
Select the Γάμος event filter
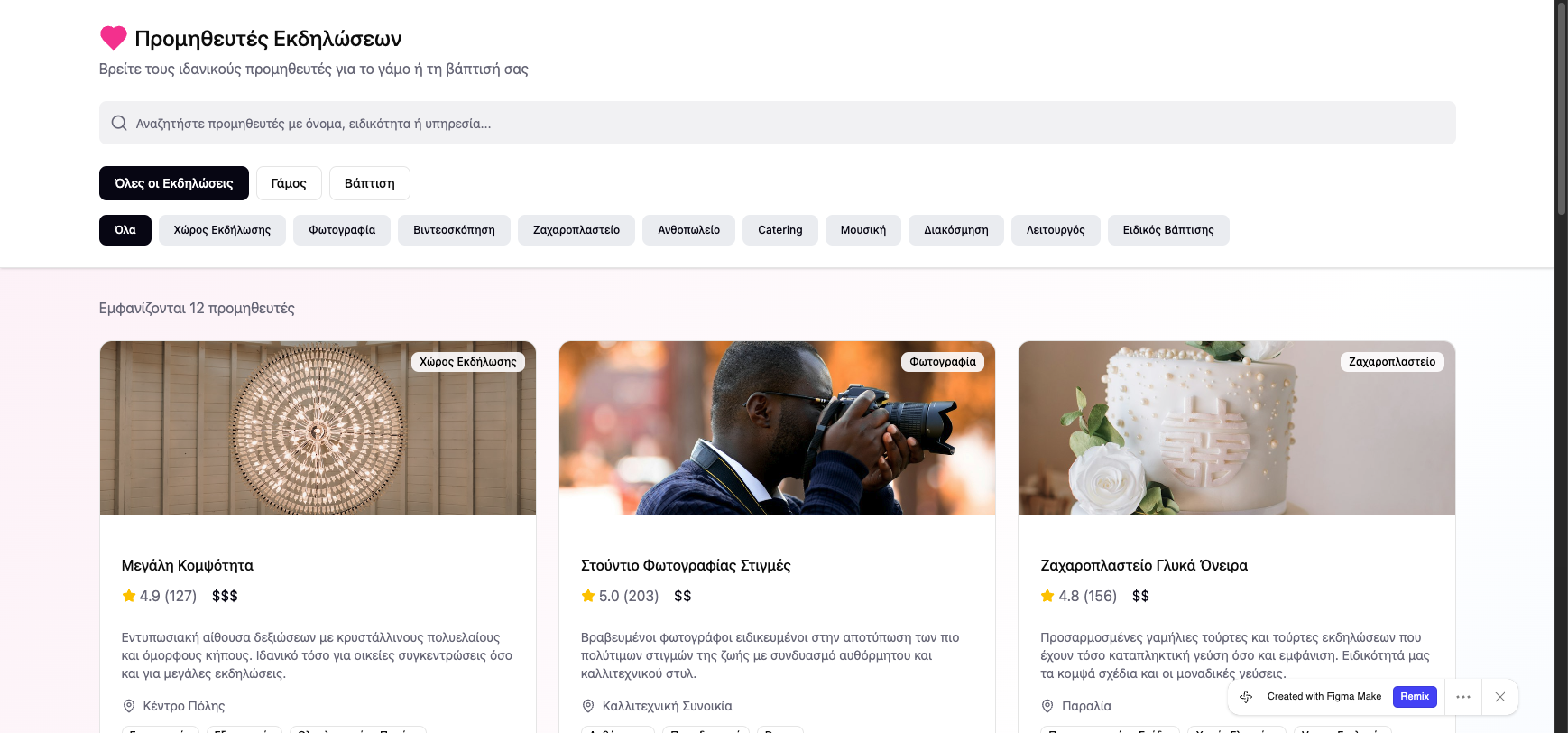click(x=289, y=183)
